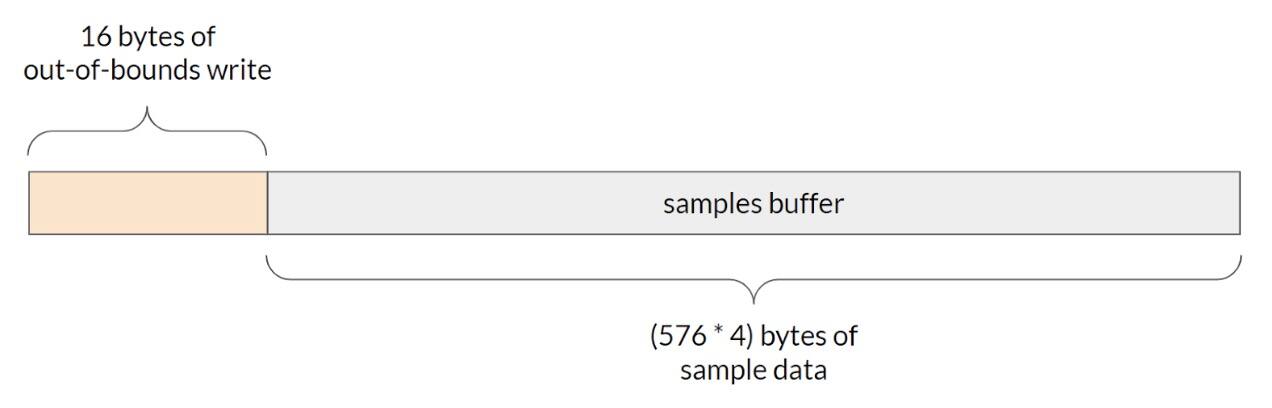Click the orange out-of-bounds block
The width and height of the screenshot is (1272, 408).
147,203
